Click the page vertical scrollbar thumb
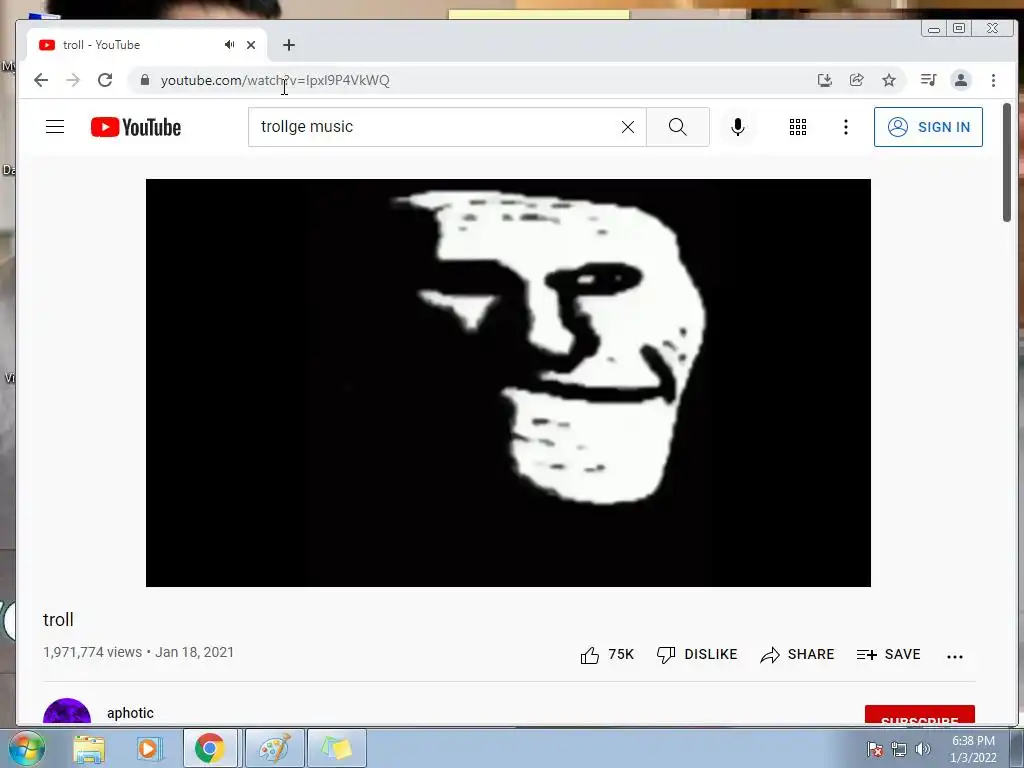This screenshot has height=768, width=1024. coord(1006,163)
